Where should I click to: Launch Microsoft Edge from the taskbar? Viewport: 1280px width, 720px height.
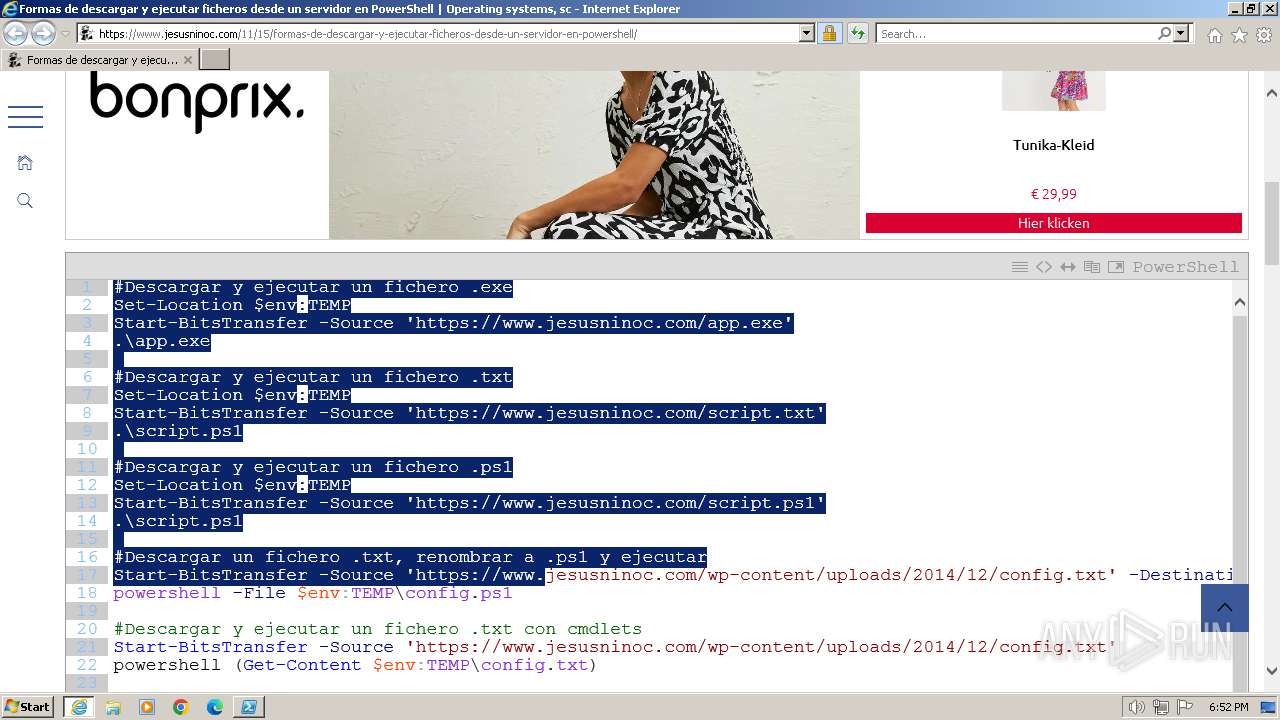coord(215,707)
